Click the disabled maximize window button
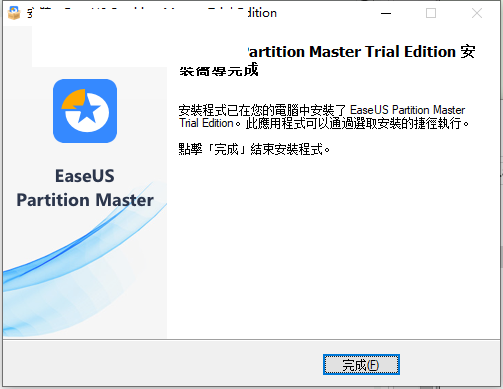The height and width of the screenshot is (389, 503). pos(431,13)
